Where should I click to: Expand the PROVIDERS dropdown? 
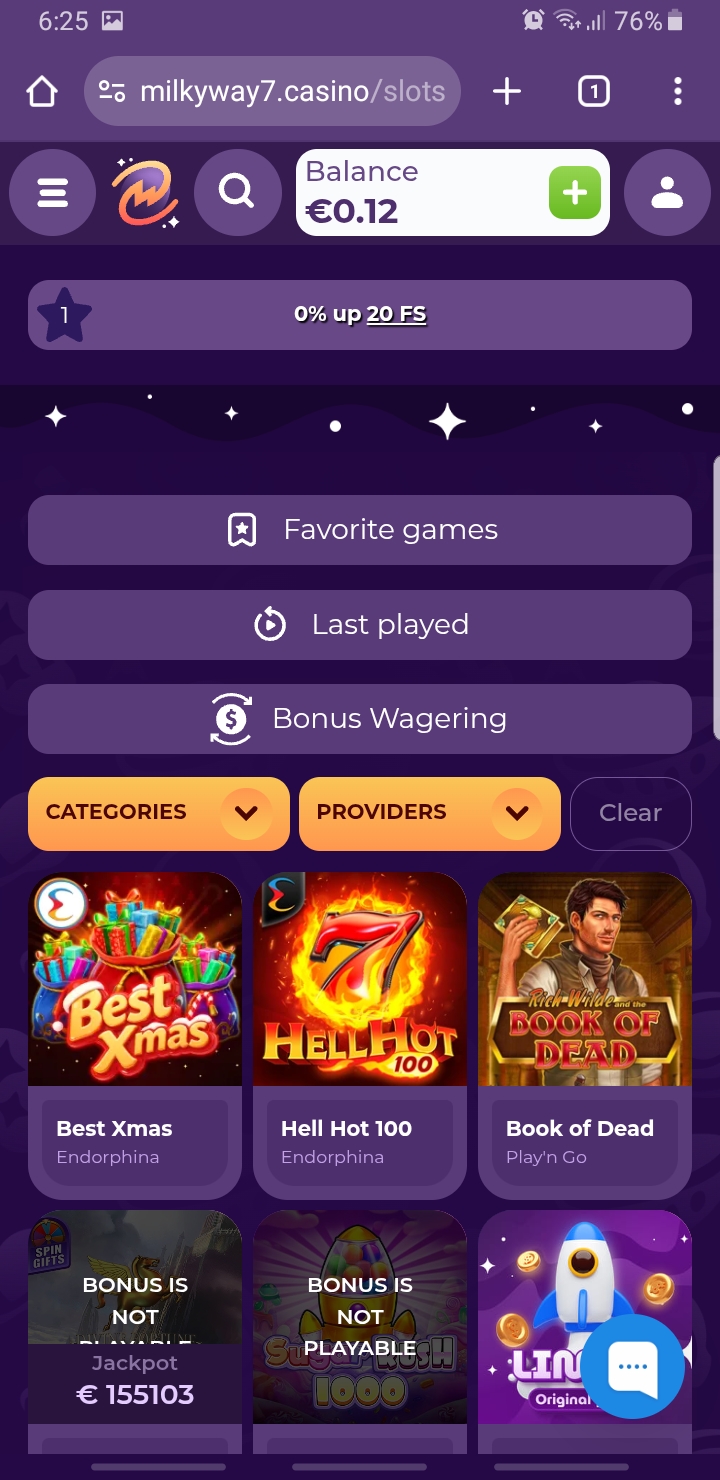[430, 813]
